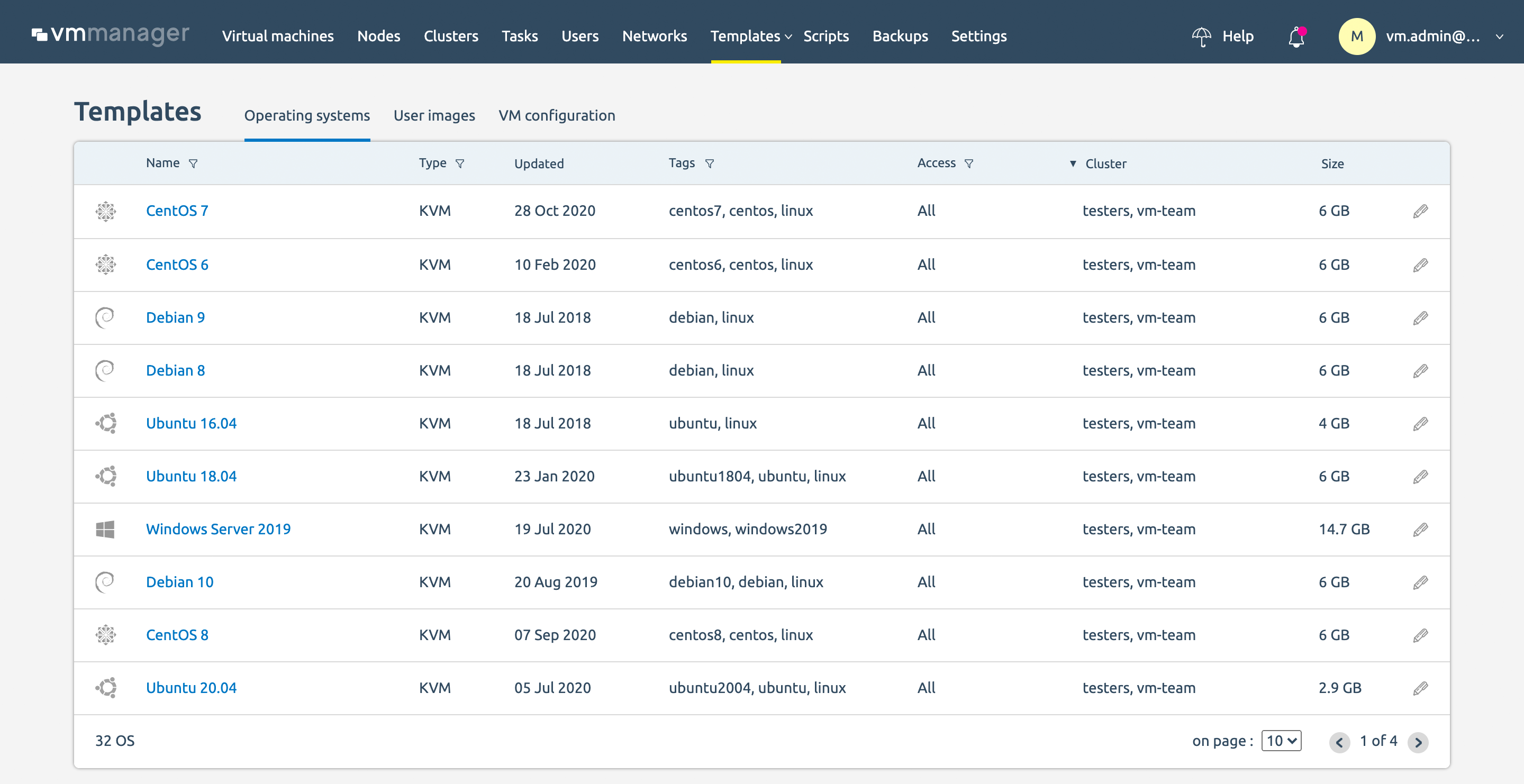The image size is (1524, 784).
Task: Click the Ubuntu 20.04 logo icon
Action: (106, 688)
